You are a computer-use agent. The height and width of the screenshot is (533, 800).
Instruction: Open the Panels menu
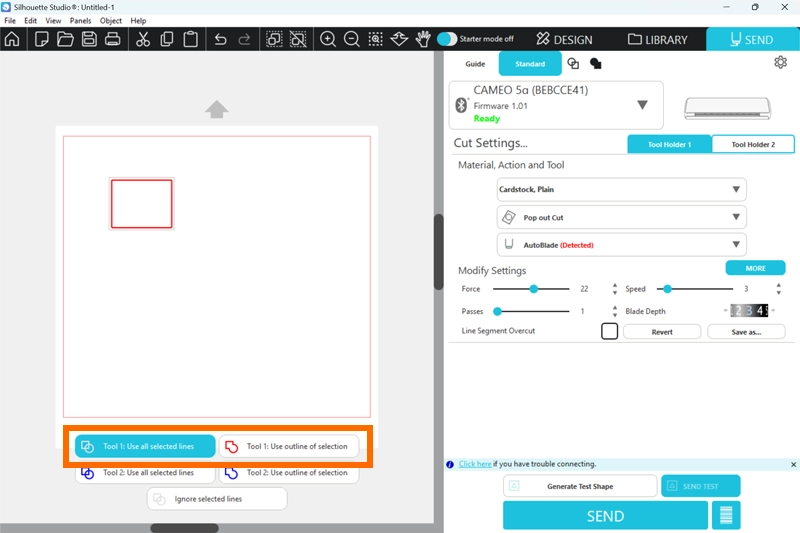coord(80,20)
